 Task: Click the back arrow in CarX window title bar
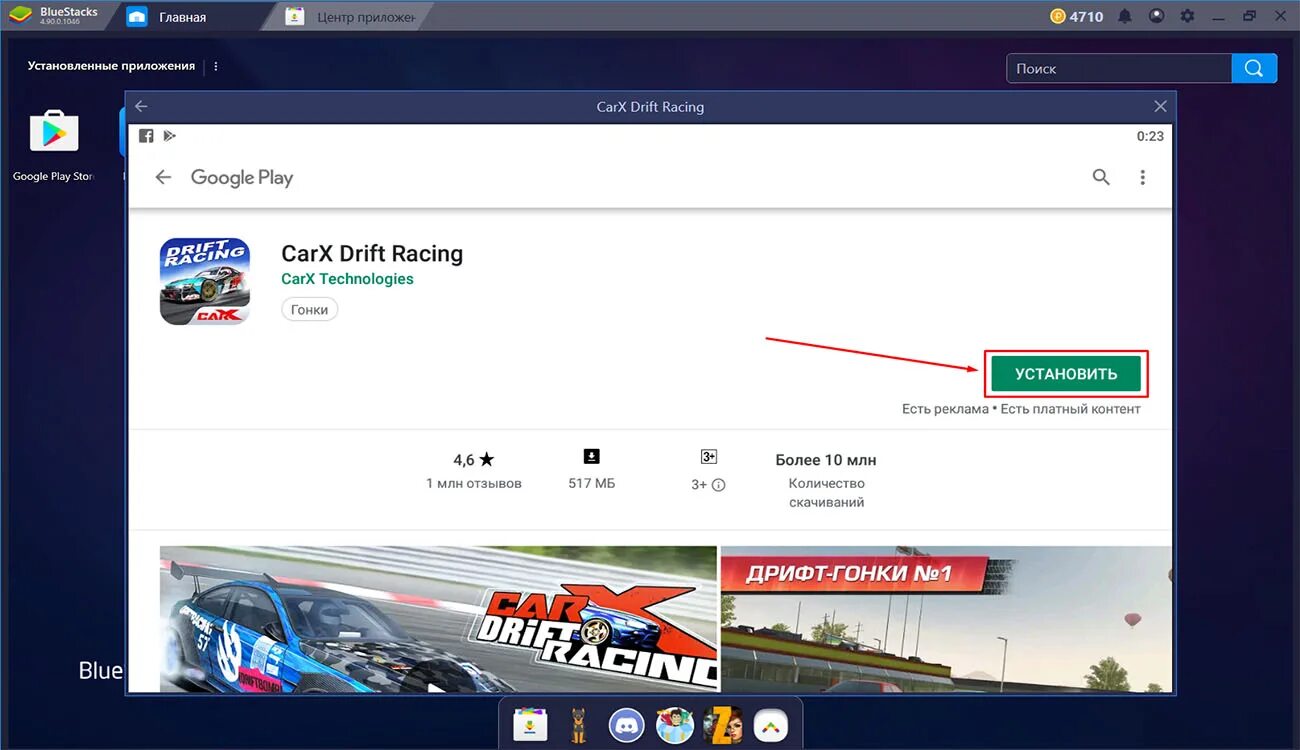[141, 106]
